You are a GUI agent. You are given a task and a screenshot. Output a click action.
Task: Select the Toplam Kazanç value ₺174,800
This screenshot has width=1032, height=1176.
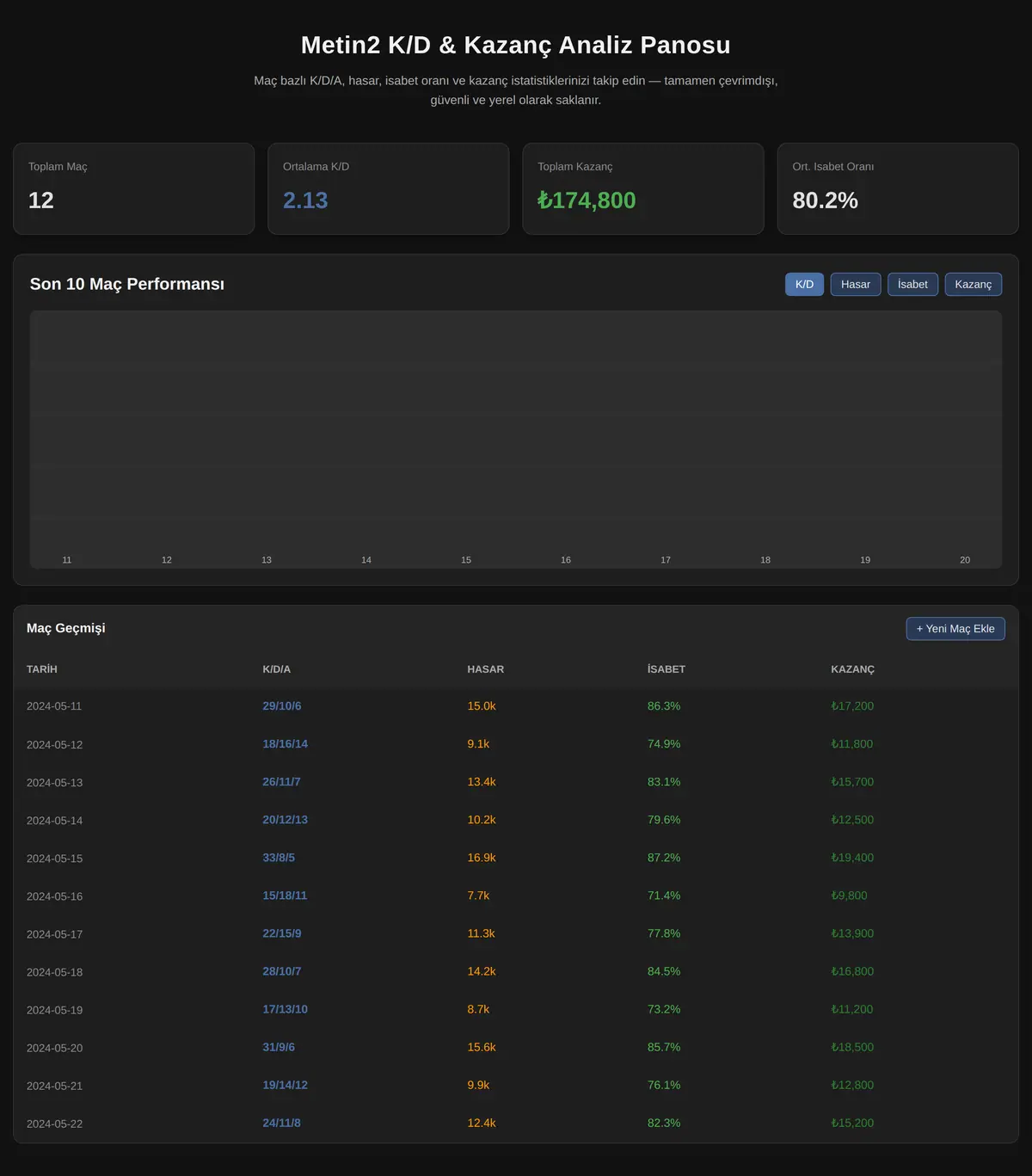point(587,200)
